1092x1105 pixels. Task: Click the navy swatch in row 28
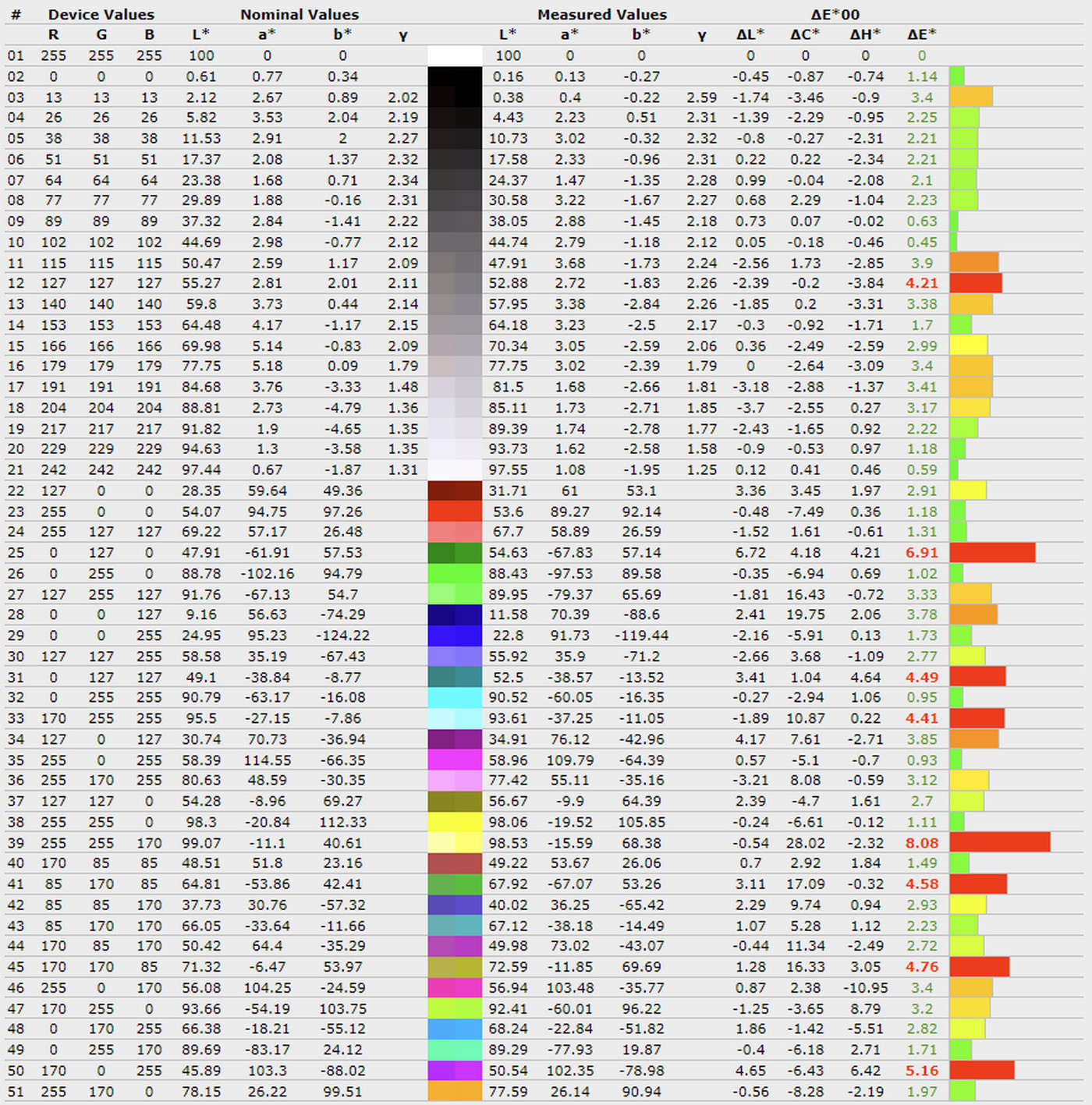pyautogui.click(x=455, y=614)
